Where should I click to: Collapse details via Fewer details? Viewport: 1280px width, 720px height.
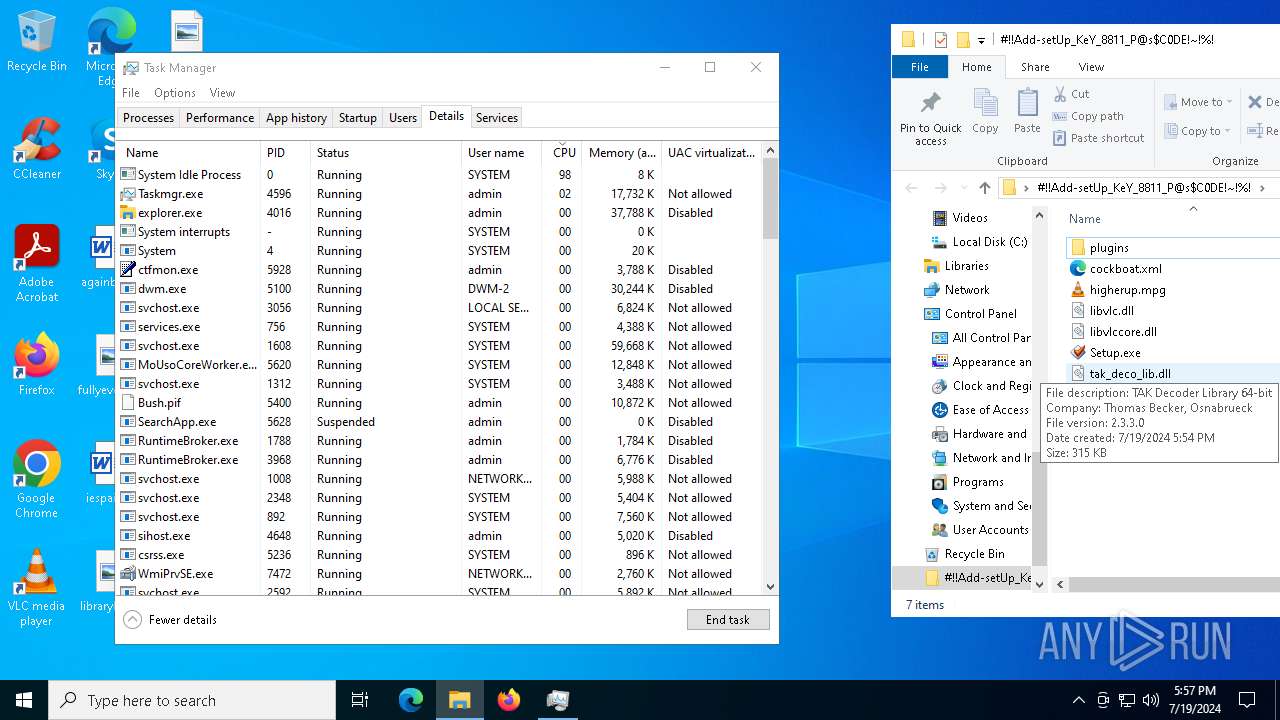click(x=170, y=619)
